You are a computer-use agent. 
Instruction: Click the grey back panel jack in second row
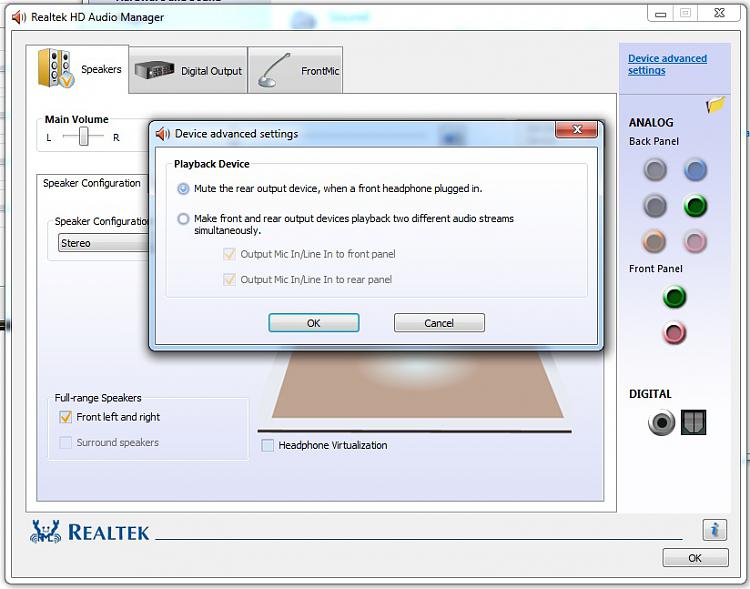(655, 206)
